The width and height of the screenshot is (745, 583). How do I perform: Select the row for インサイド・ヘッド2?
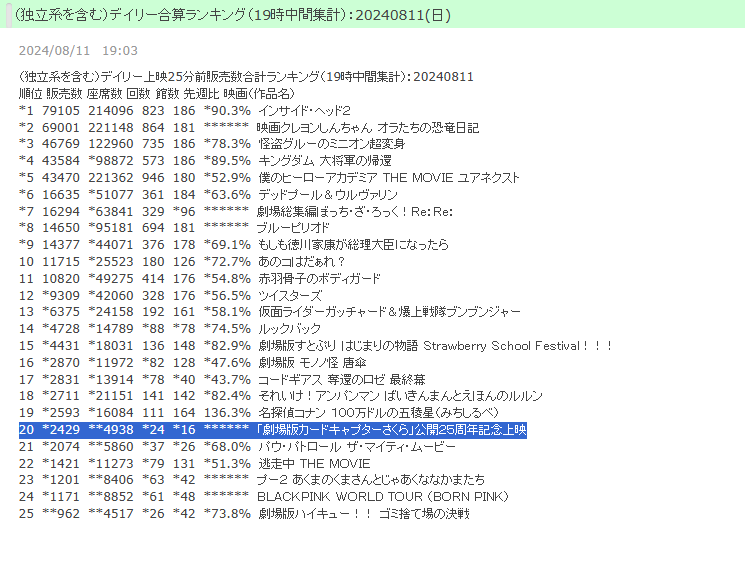pos(185,111)
